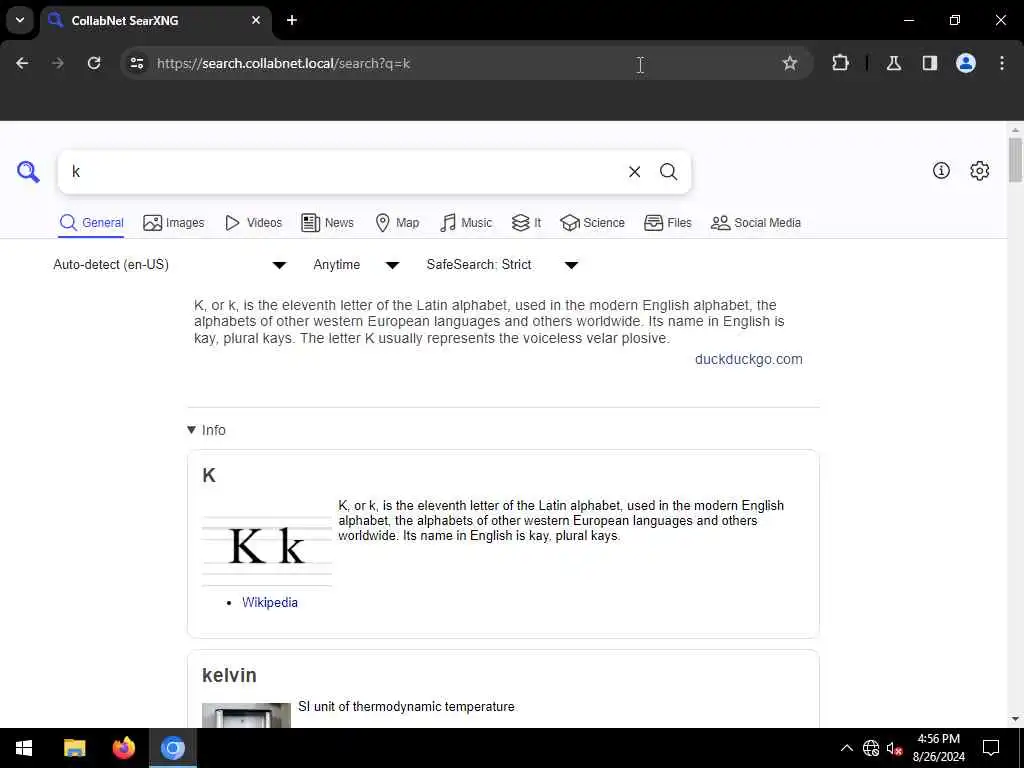1024x768 pixels.
Task: Click the browser address bar URL
Action: point(283,63)
